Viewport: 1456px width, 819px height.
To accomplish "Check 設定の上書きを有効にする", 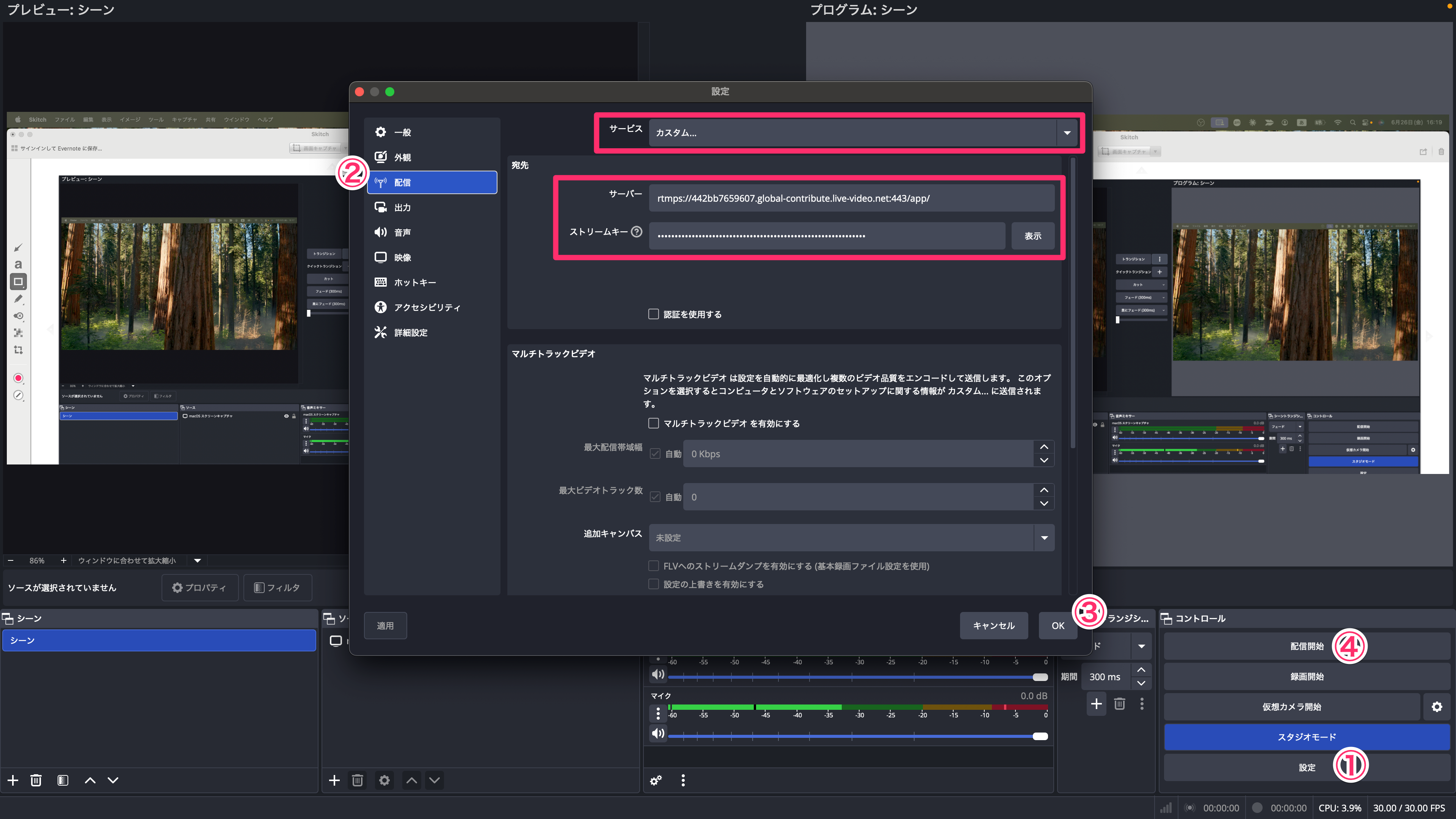I will click(x=653, y=583).
